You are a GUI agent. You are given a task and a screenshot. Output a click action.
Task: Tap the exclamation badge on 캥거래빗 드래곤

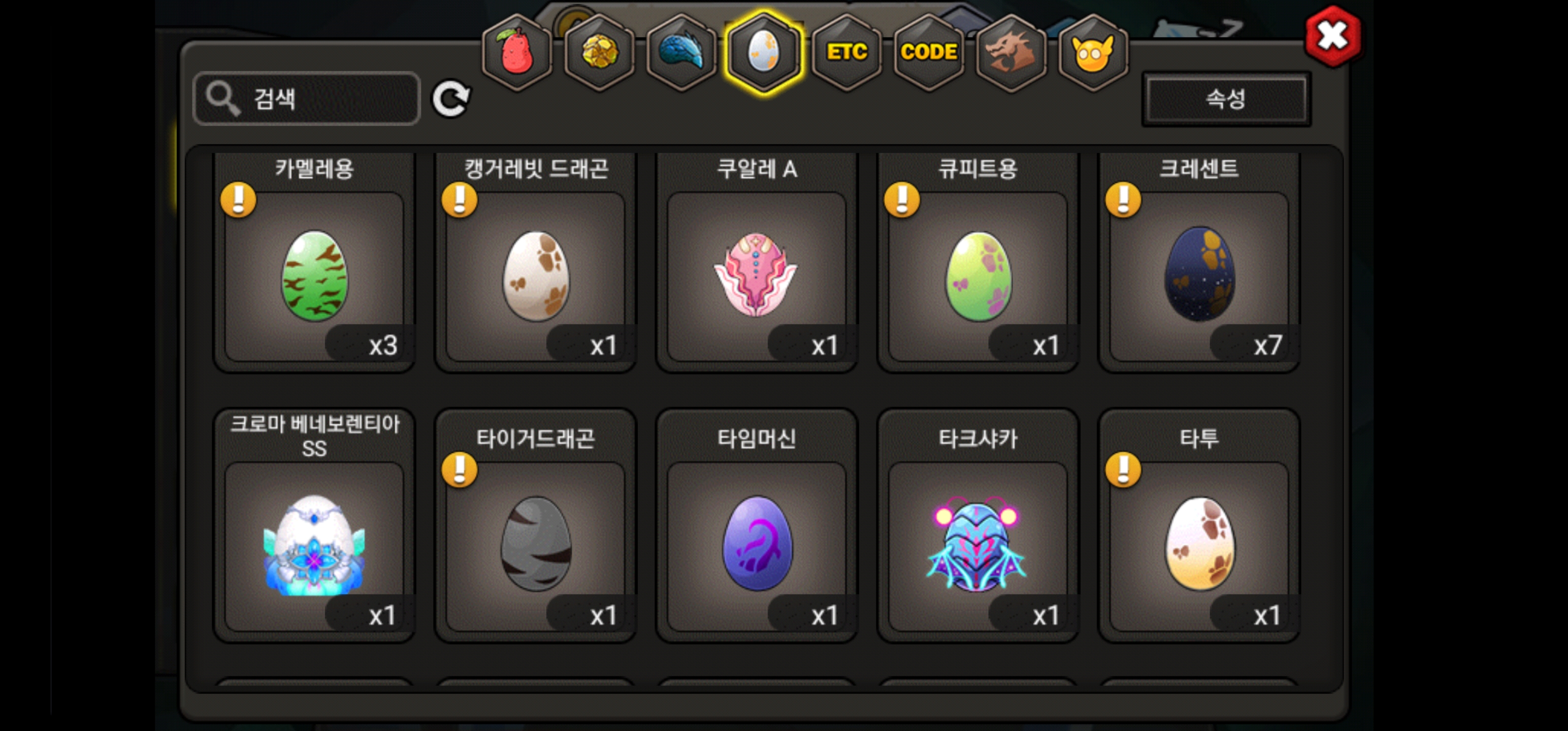pos(460,200)
